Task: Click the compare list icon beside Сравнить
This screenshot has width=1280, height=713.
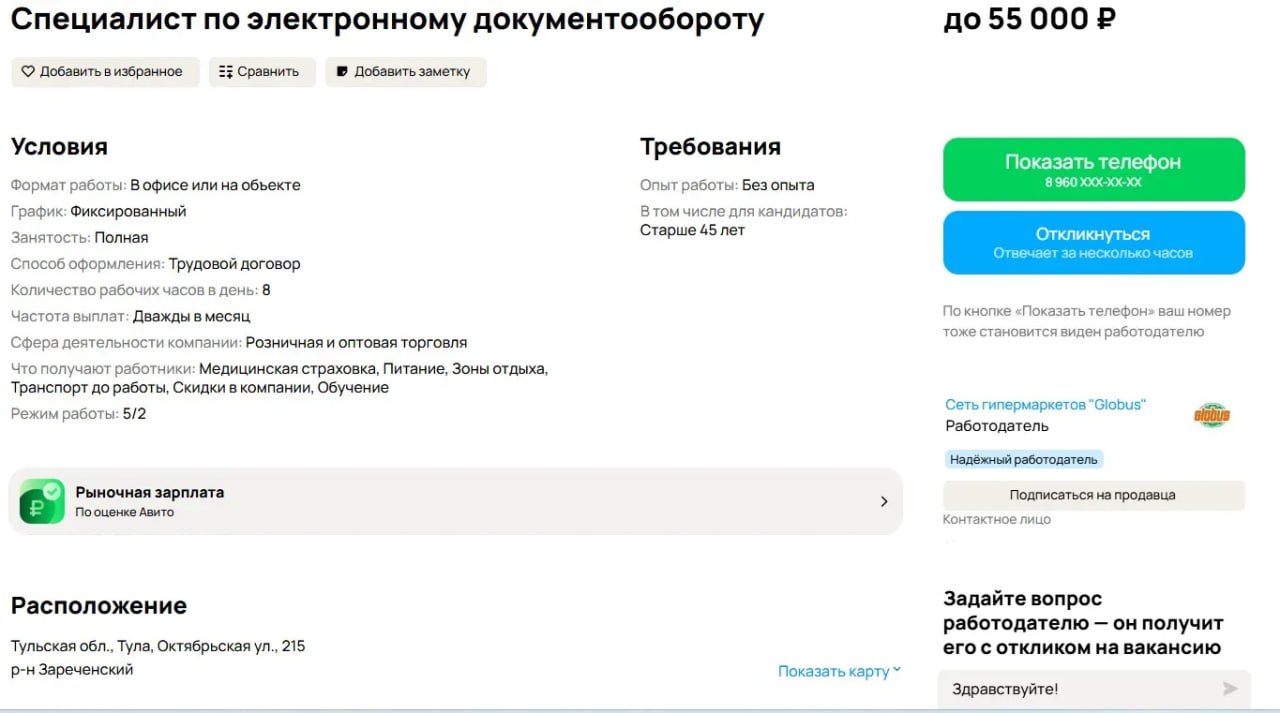Action: (x=225, y=72)
